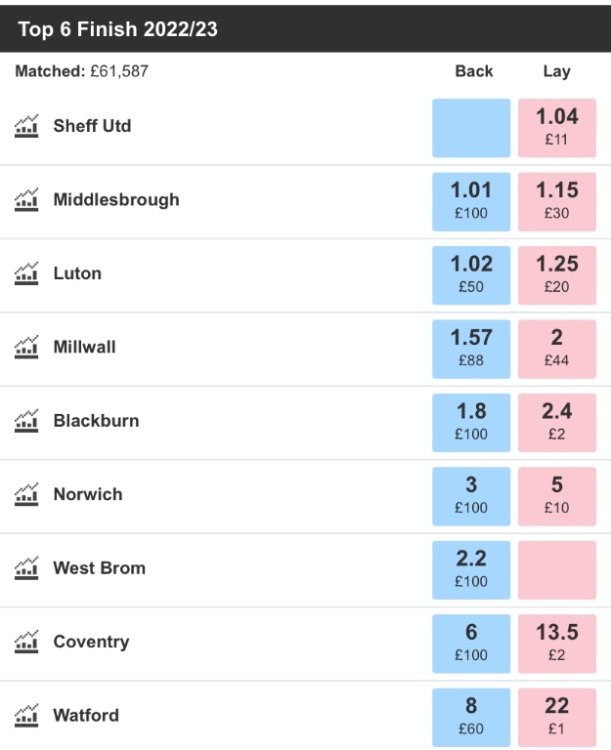View the Watford graph icon

[x=27, y=716]
